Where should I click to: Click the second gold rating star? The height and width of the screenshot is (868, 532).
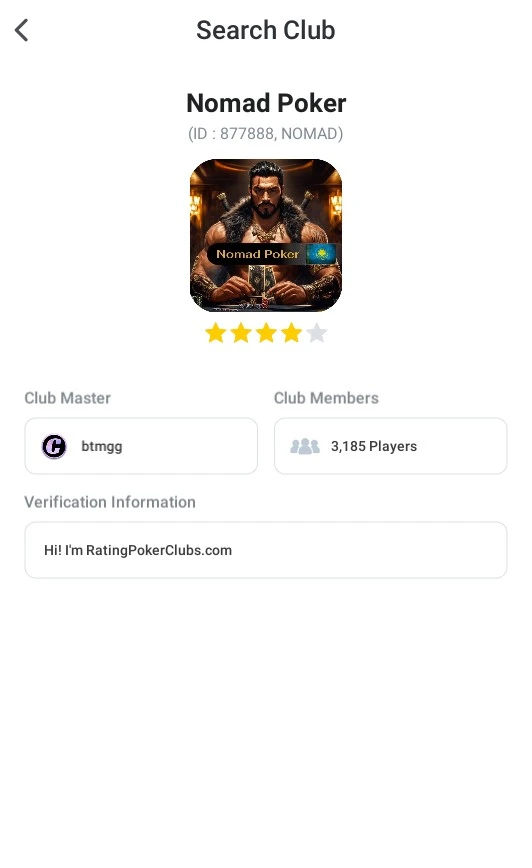(x=241, y=333)
